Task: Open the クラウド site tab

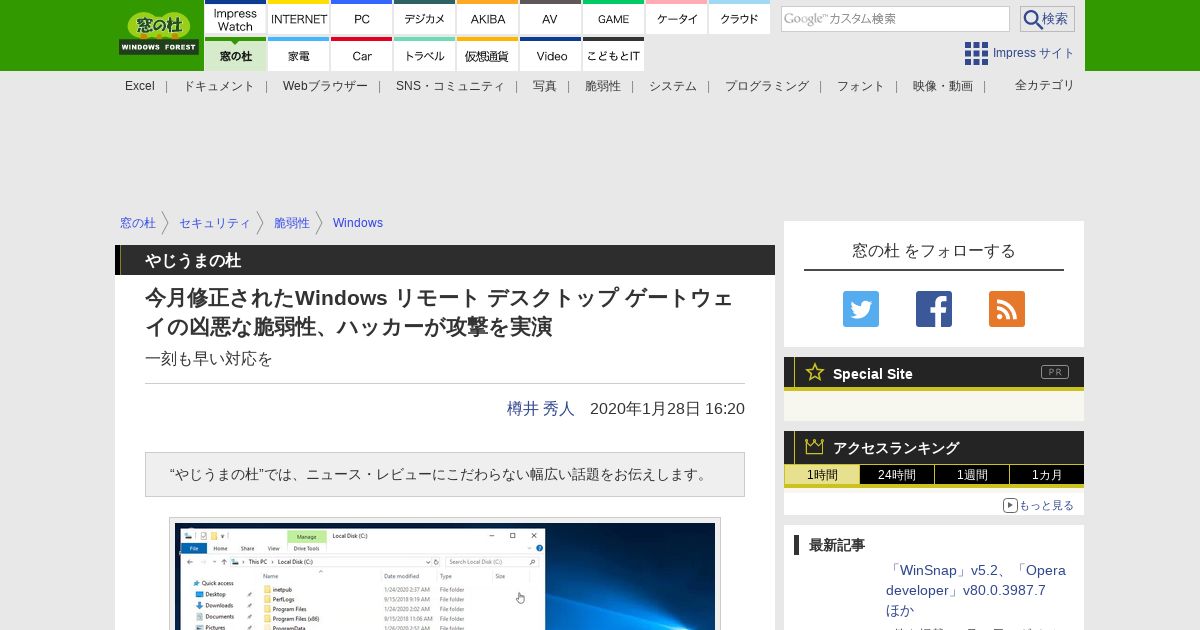Action: [x=740, y=18]
